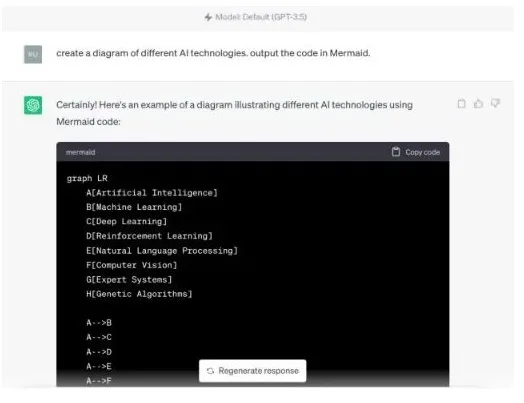Click the user prompt about AI technologies diagram
This screenshot has width=524, height=403.
(213, 53)
